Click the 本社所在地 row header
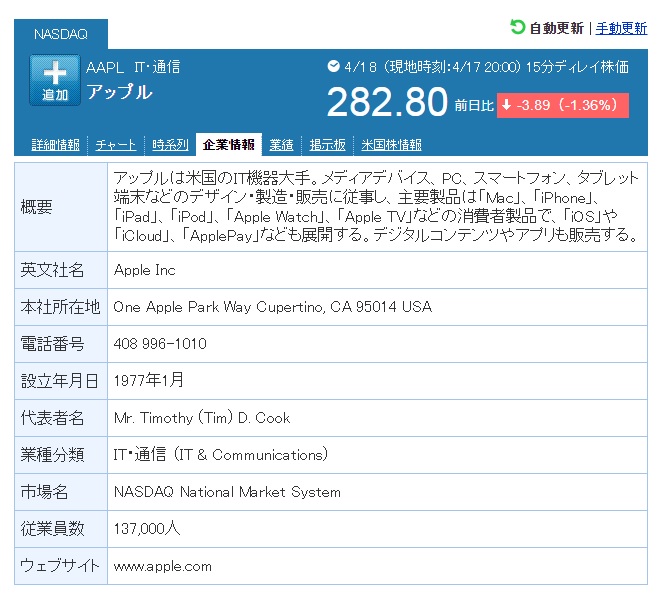The image size is (657, 595). [61, 307]
